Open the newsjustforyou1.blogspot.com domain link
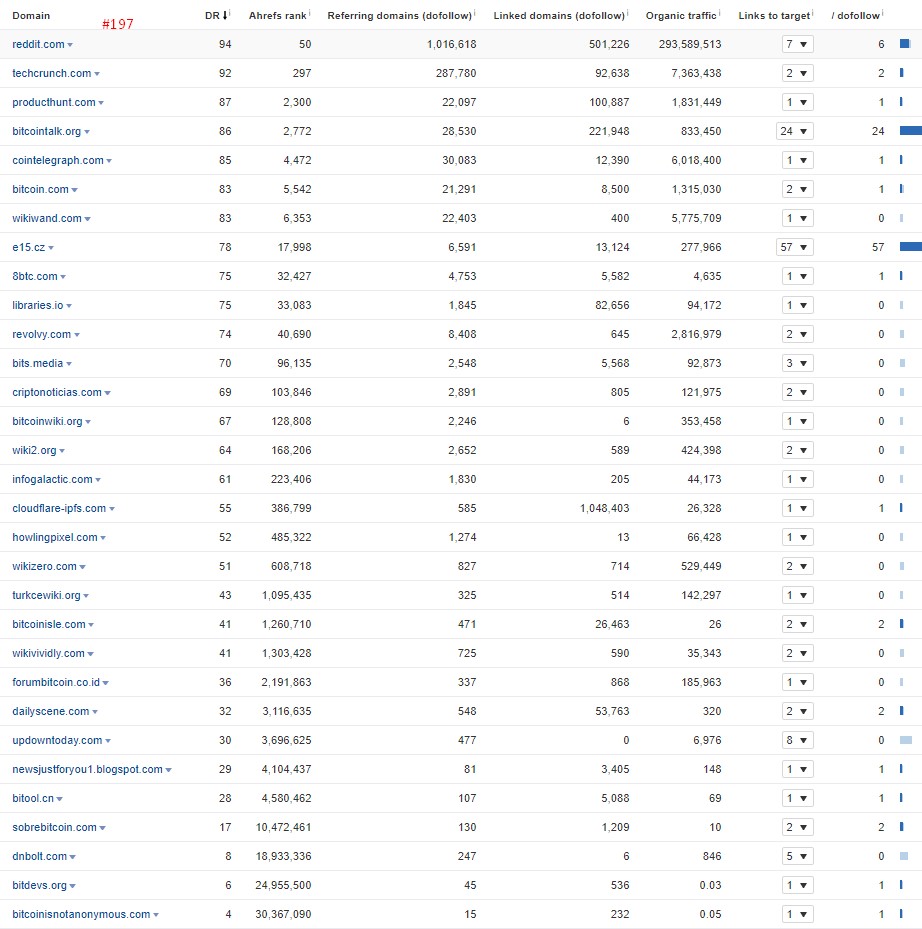Screen dimensions: 922x929 tap(87, 770)
